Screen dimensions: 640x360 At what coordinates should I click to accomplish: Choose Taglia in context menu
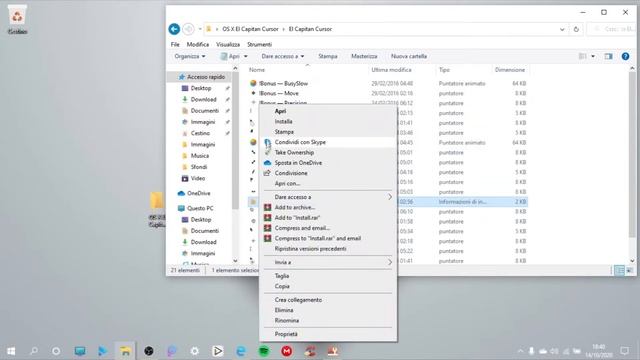328,276
